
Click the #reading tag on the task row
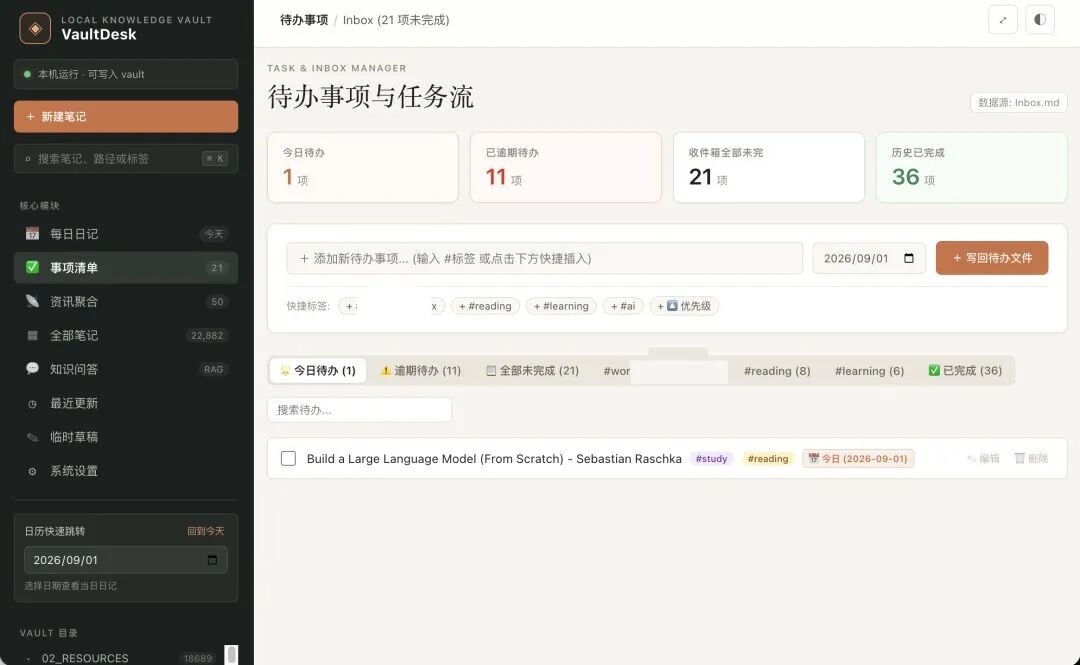[x=768, y=458]
